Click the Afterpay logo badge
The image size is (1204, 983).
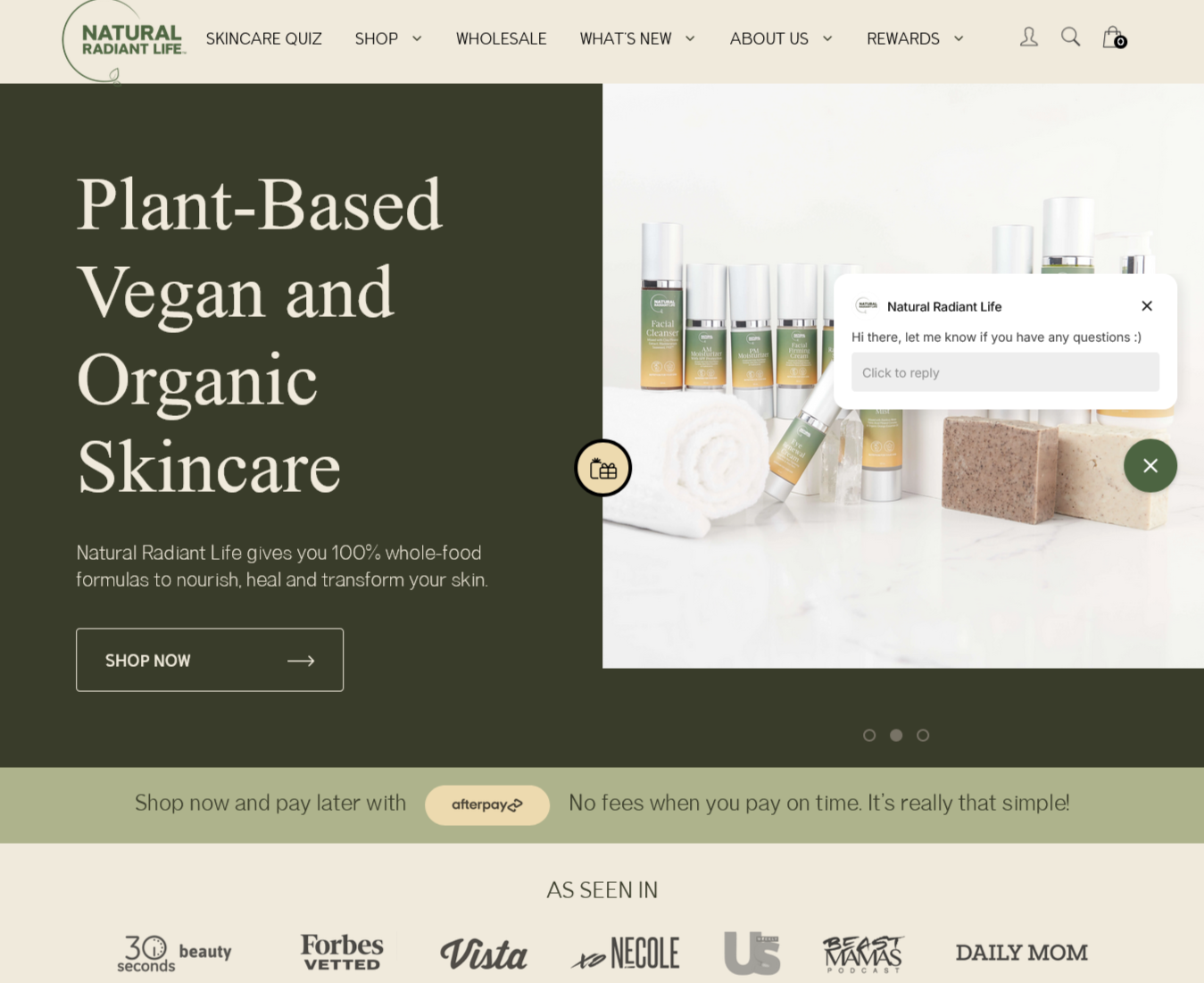pyautogui.click(x=487, y=804)
